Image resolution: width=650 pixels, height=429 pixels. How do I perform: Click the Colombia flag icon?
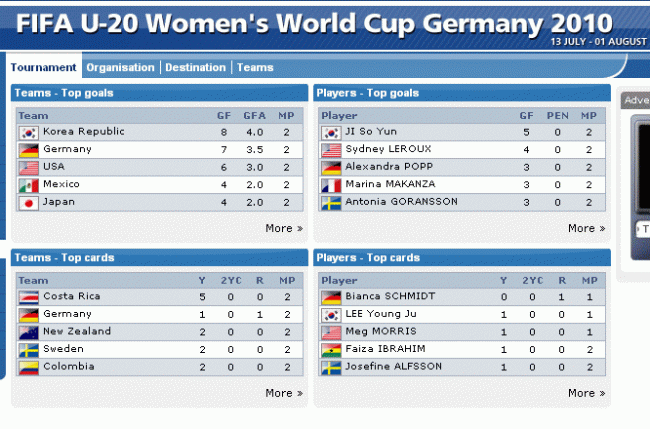pos(28,367)
